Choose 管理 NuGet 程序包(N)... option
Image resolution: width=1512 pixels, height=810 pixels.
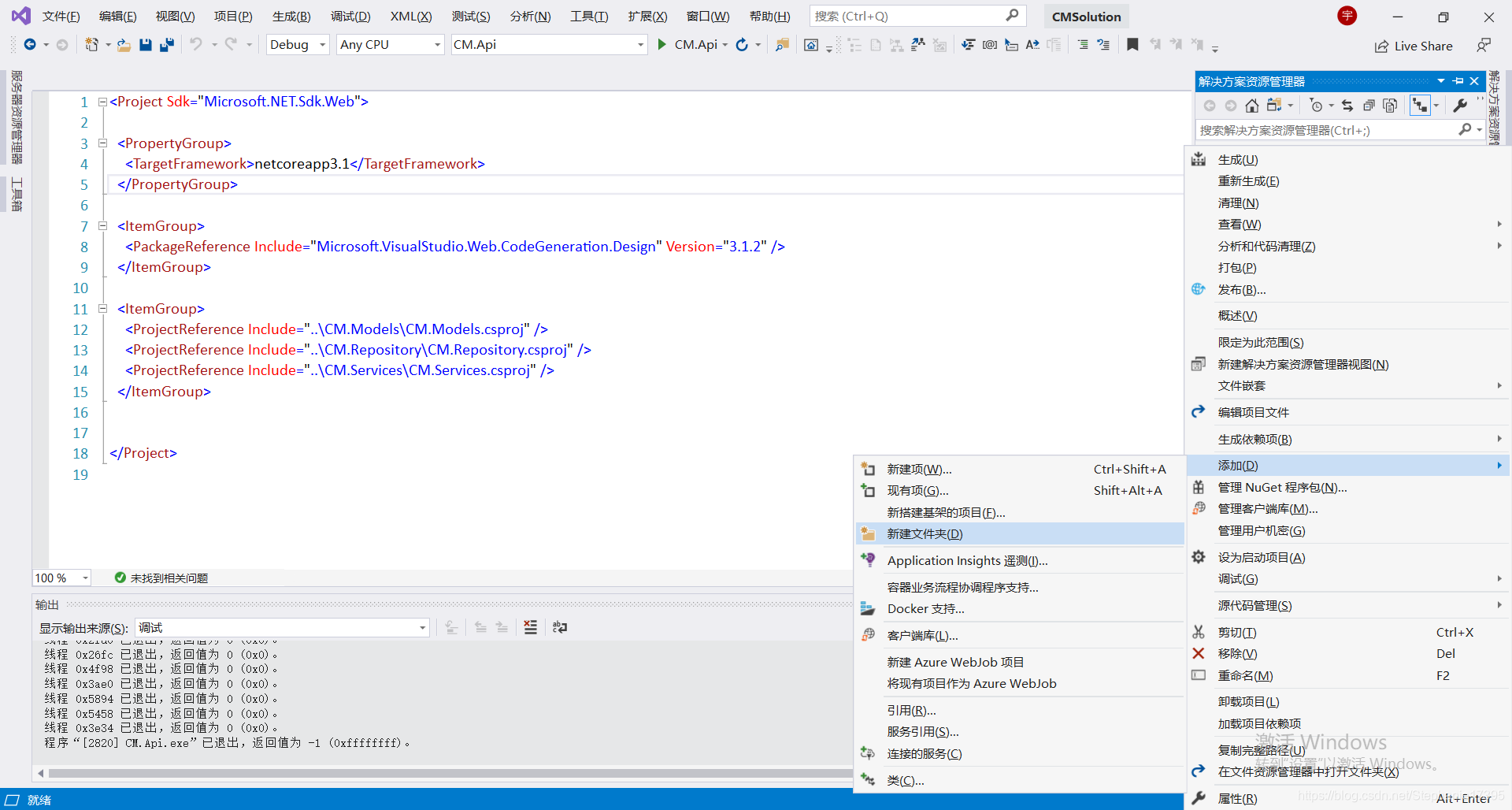[1348, 488]
